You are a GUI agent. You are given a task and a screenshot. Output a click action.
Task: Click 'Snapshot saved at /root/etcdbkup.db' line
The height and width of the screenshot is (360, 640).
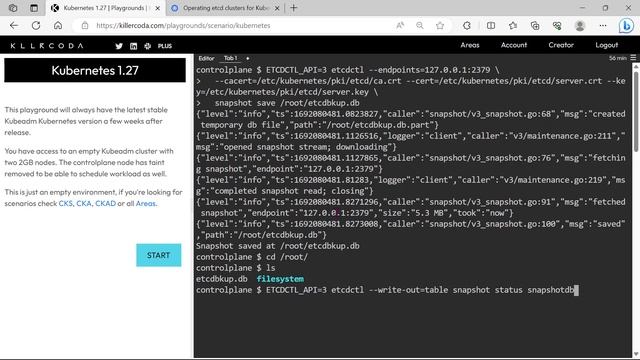click(278, 246)
